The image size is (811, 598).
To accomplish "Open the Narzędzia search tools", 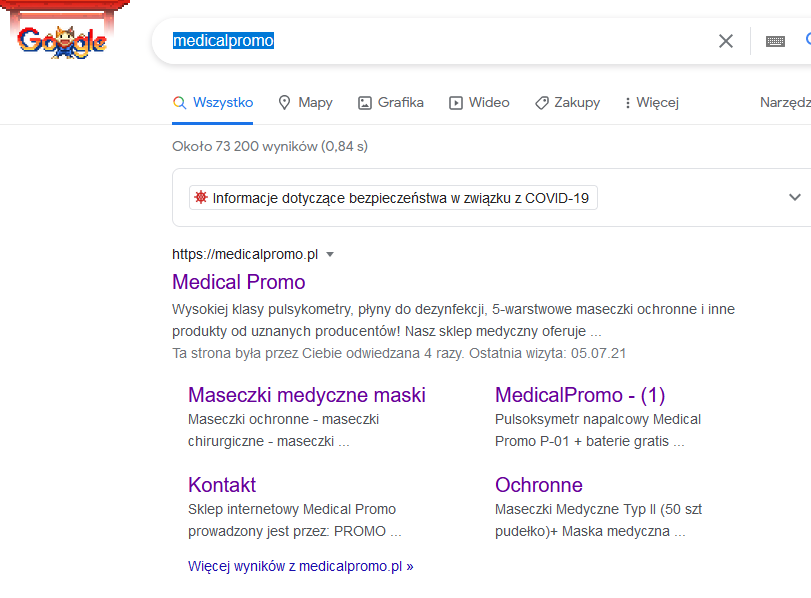I will pyautogui.click(x=785, y=102).
